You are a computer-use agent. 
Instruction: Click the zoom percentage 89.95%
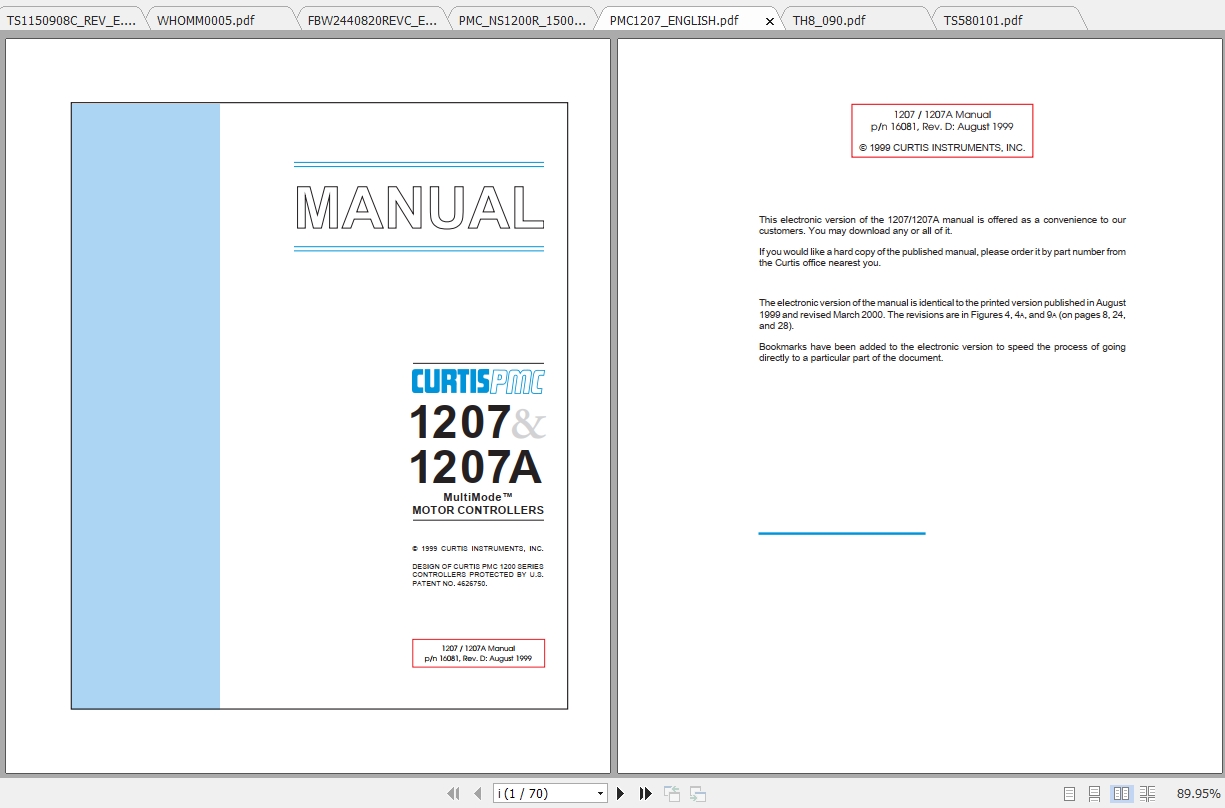tap(1196, 792)
